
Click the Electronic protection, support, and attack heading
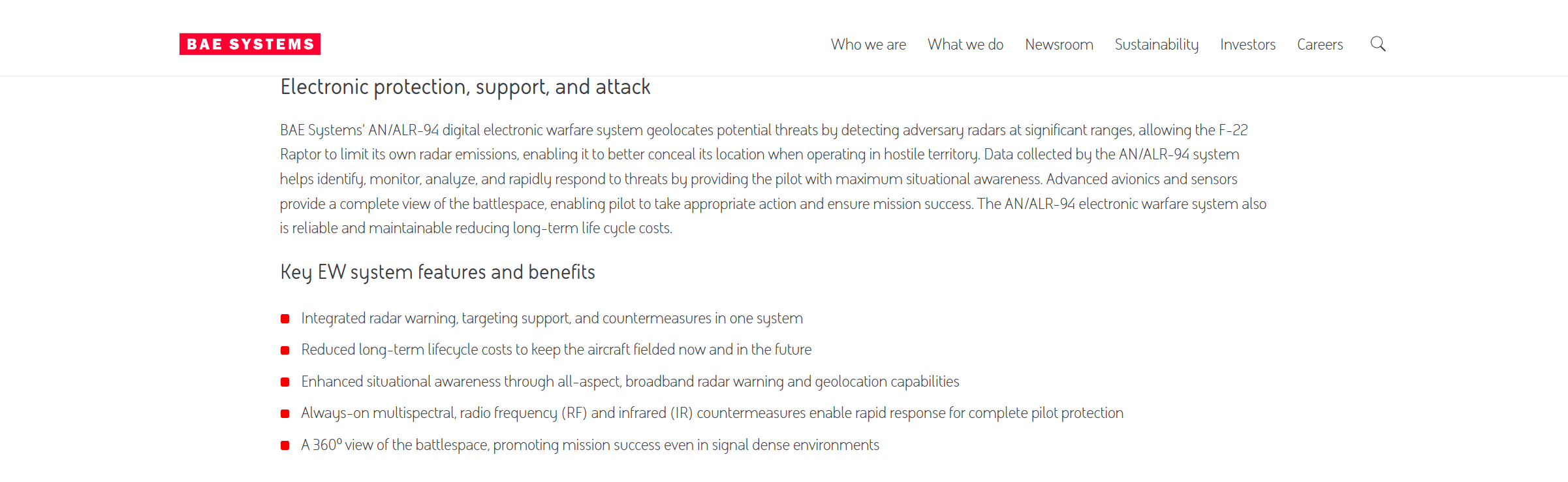(465, 87)
